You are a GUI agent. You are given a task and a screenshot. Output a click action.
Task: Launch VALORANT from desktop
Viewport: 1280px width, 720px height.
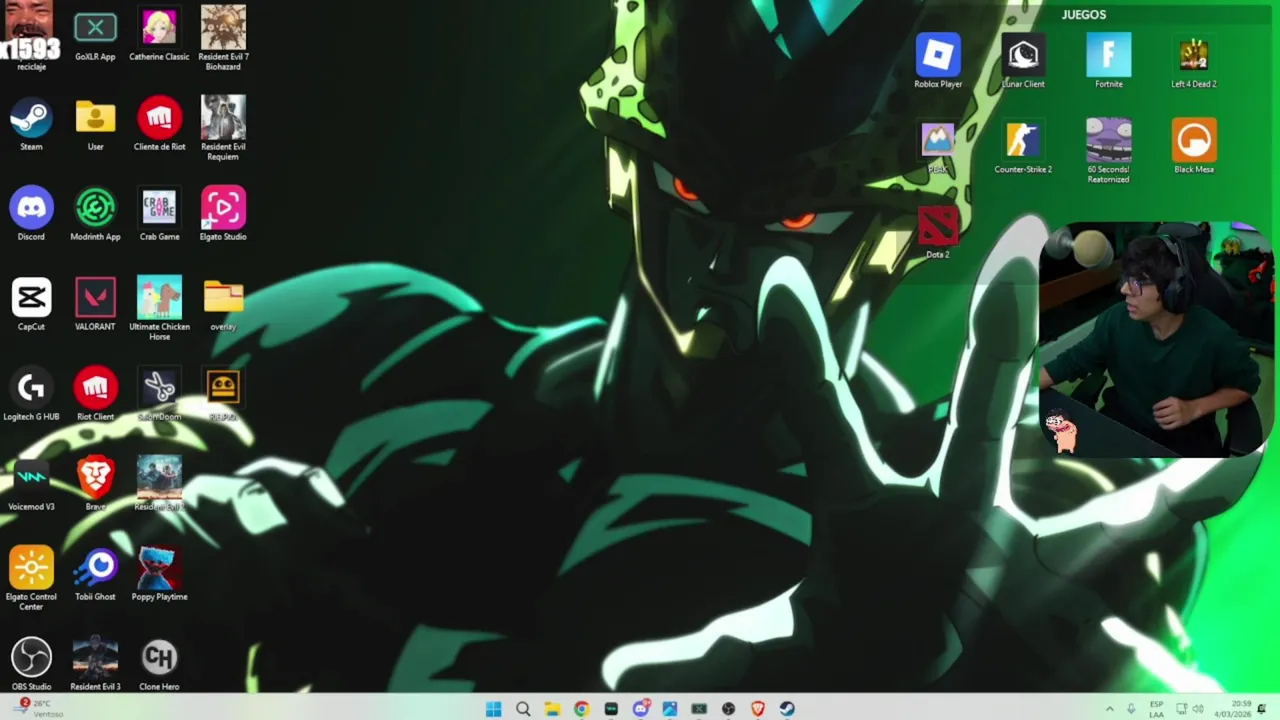[x=95, y=305]
